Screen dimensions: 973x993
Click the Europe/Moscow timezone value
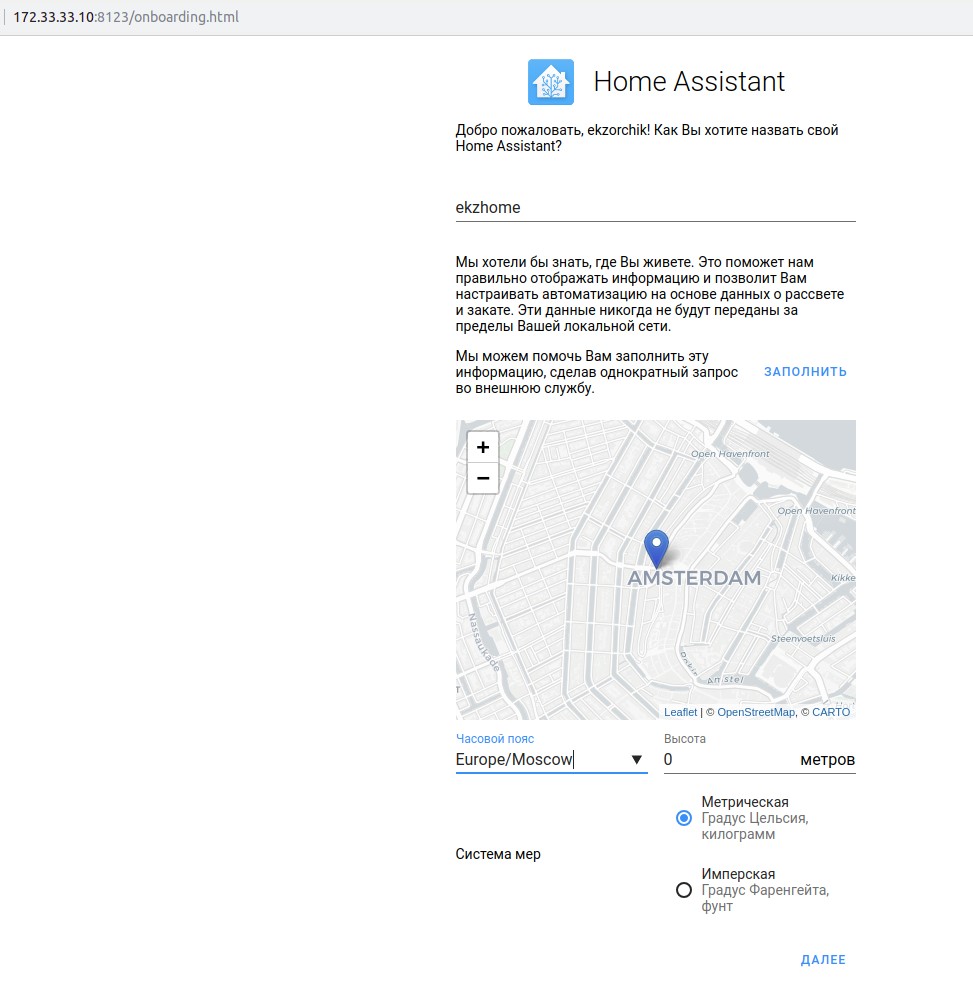click(514, 760)
